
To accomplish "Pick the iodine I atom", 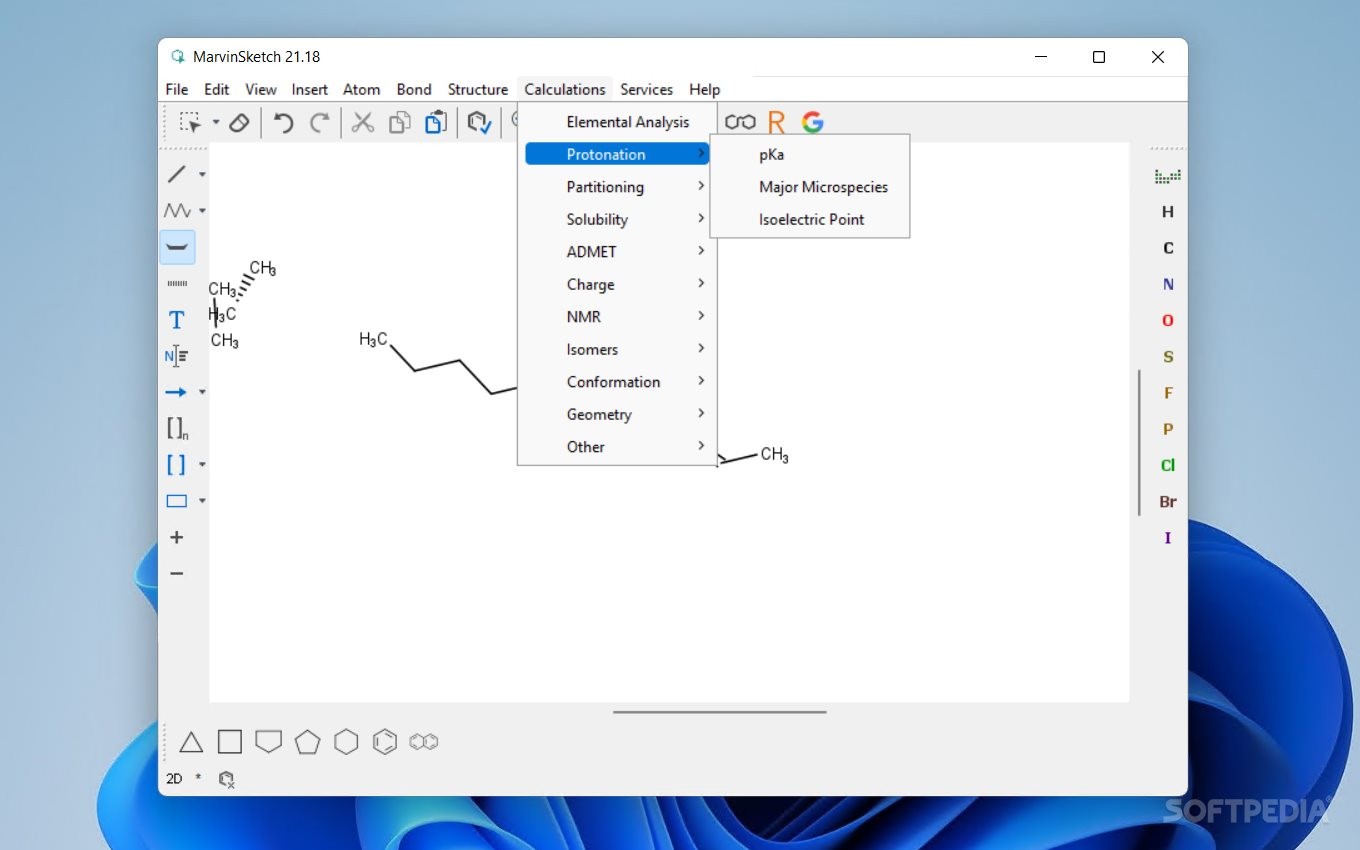I will click(1168, 538).
